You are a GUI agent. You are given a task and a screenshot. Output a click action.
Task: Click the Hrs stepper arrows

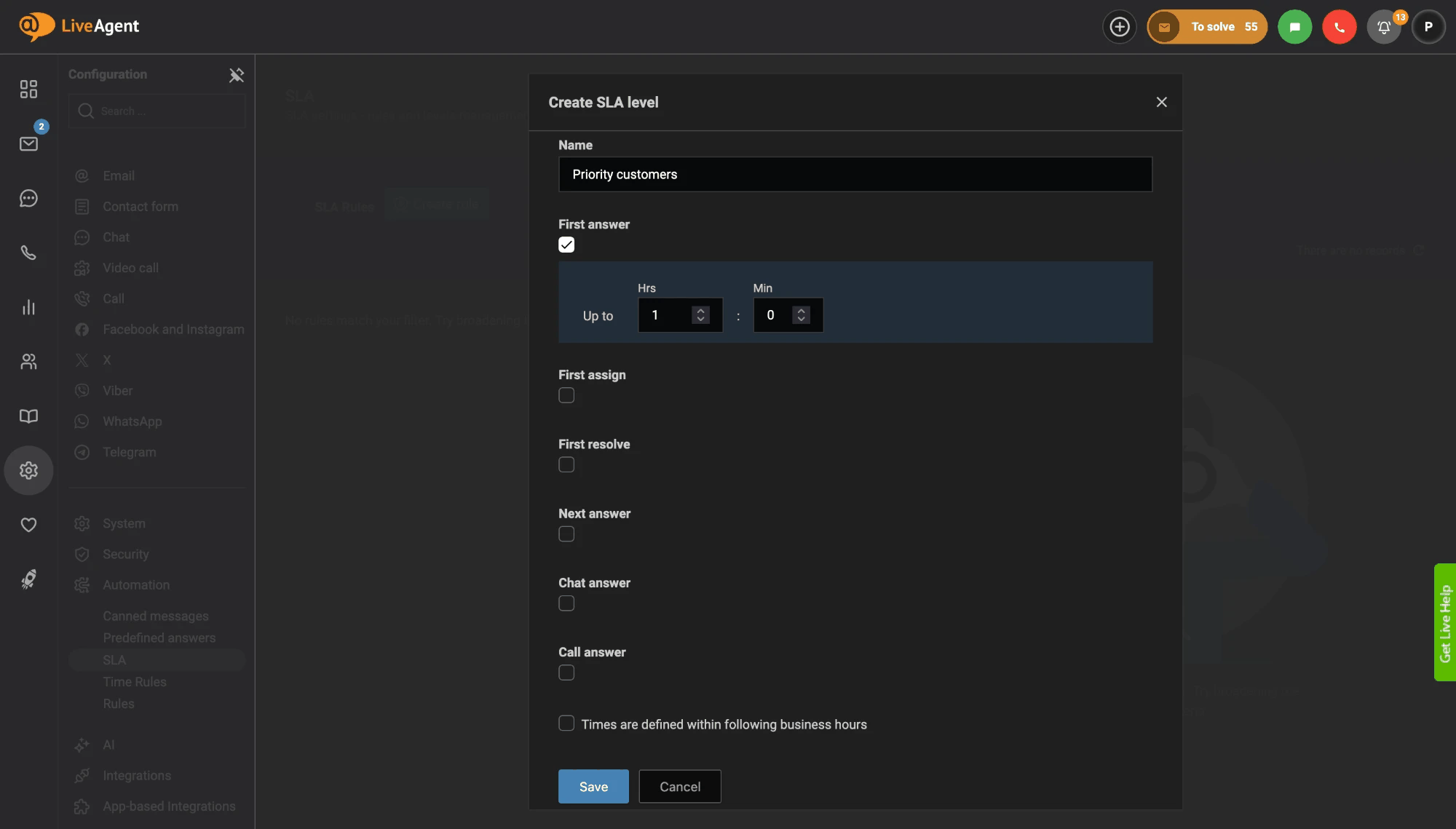pyautogui.click(x=700, y=315)
